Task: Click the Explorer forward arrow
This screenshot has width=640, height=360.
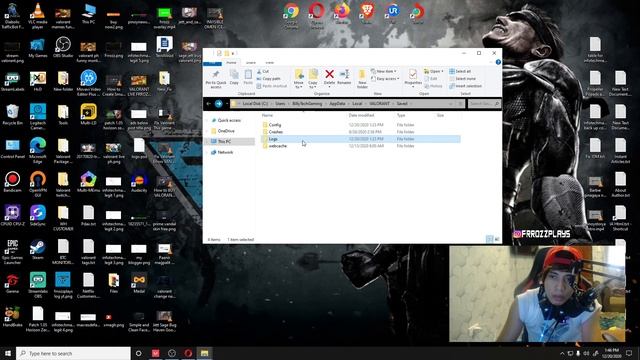Action: point(219,104)
